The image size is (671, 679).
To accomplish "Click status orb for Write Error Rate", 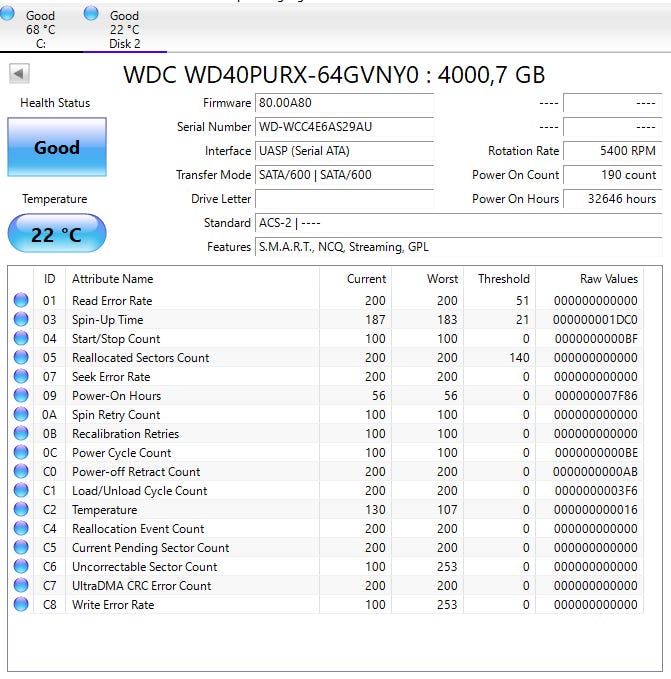I will (21, 605).
